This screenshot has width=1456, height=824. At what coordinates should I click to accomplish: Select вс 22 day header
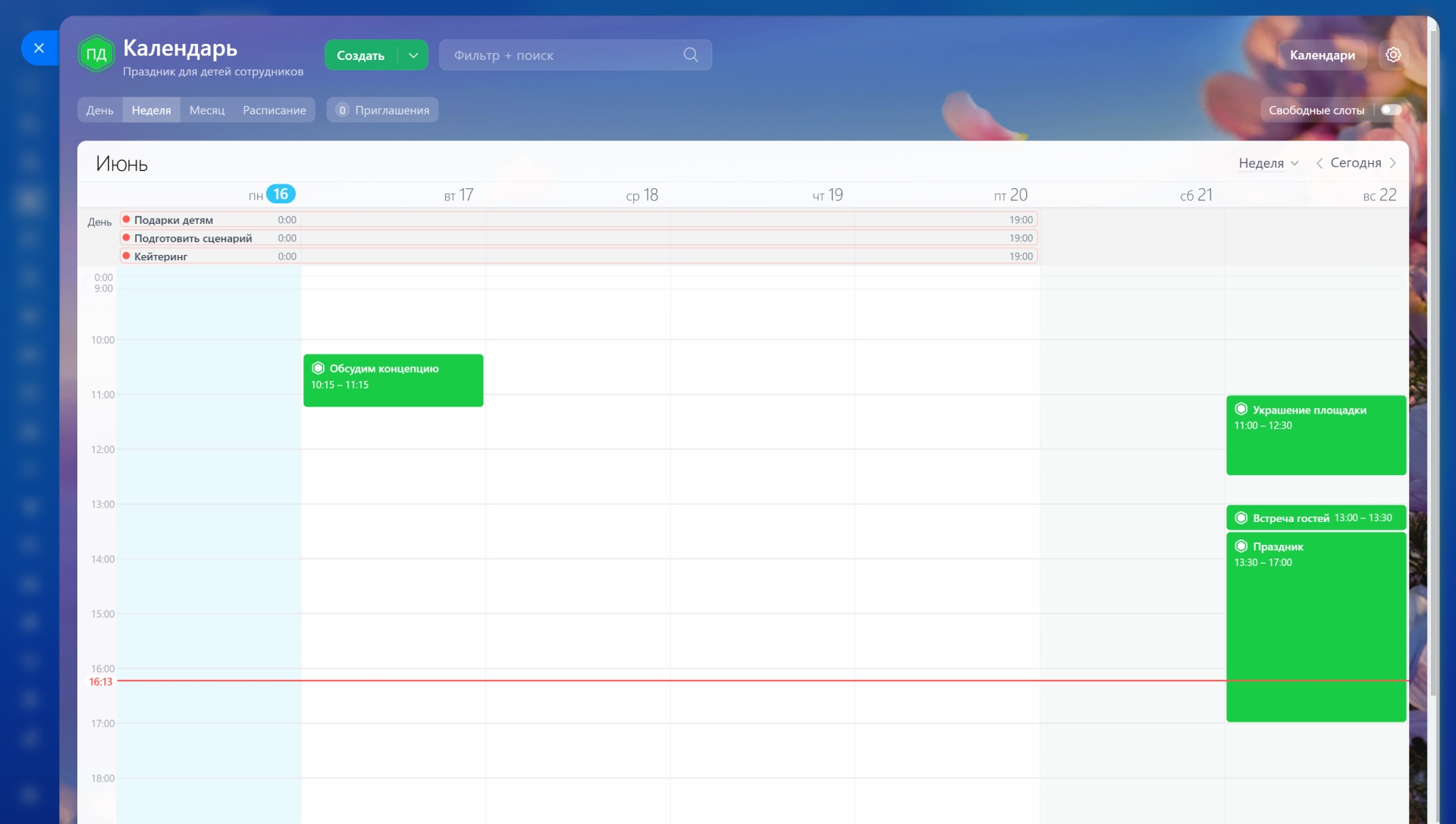[1379, 195]
